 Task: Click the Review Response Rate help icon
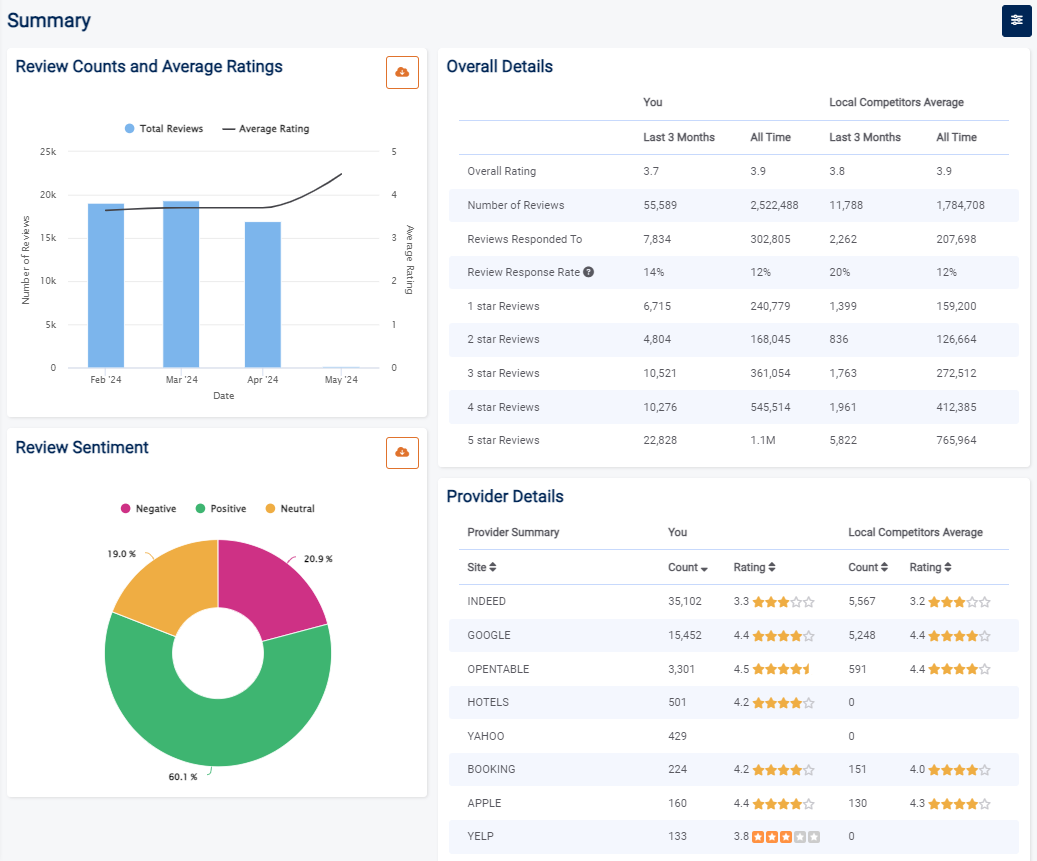tap(589, 272)
